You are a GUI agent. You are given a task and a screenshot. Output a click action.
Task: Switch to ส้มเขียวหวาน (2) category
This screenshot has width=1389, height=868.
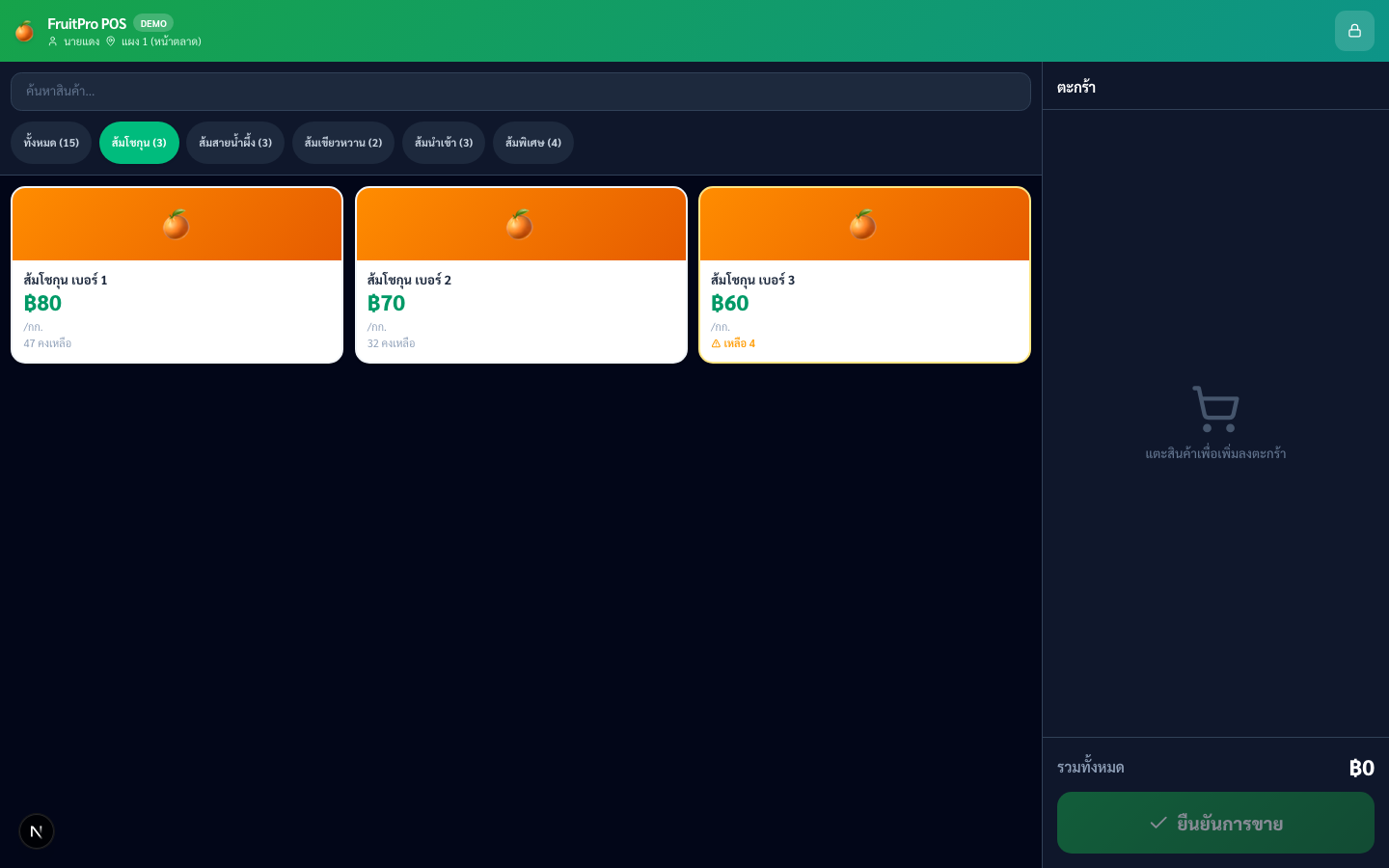(343, 143)
